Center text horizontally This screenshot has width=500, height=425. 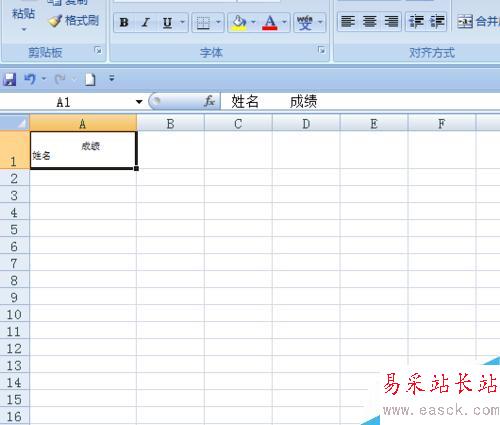click(369, 22)
